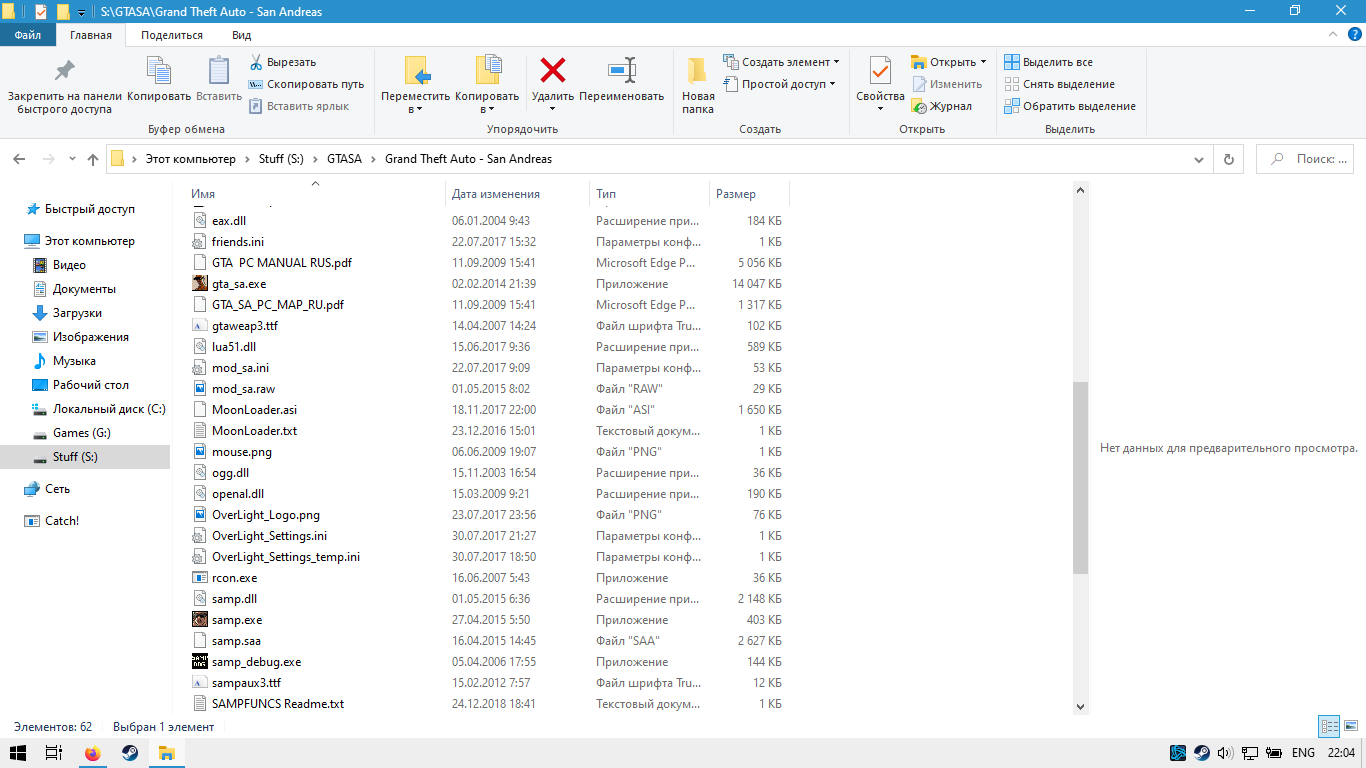Click Pin to Quick Access icon
The image size is (1366, 768).
[x=64, y=71]
